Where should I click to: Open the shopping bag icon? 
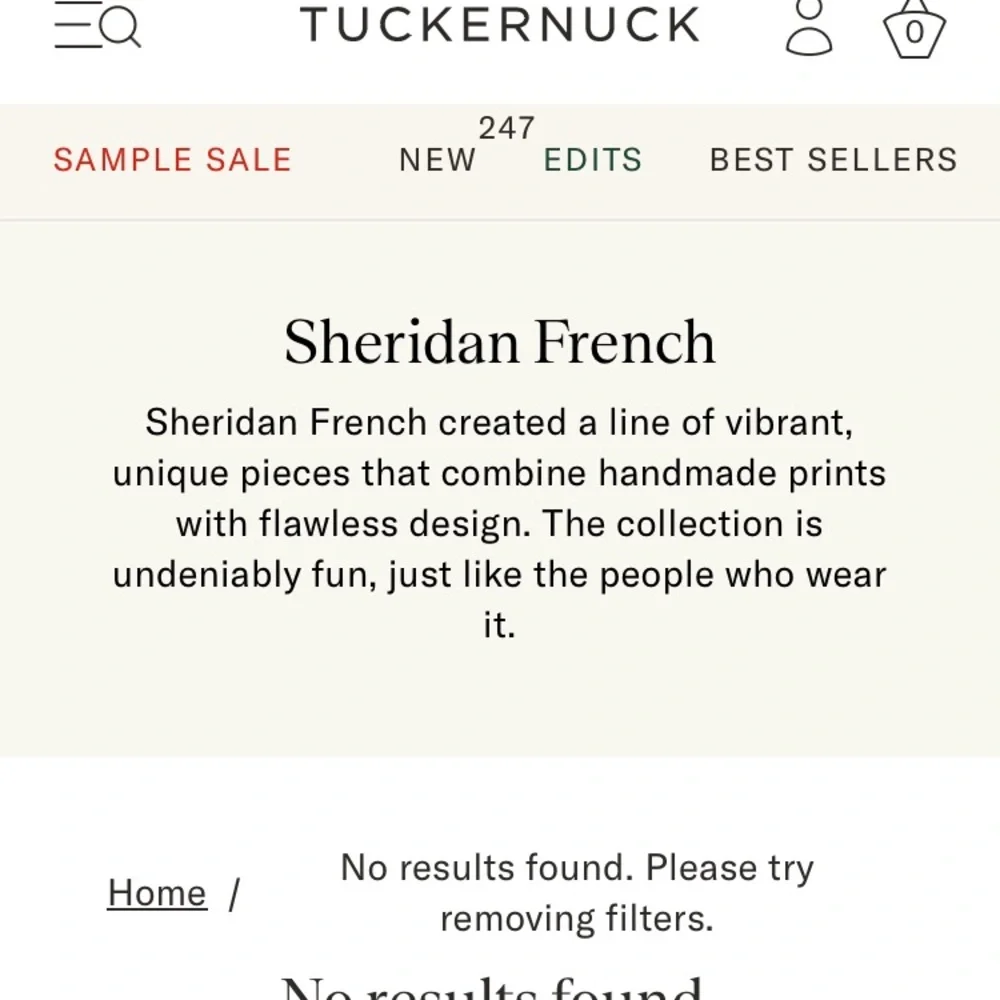(x=914, y=28)
